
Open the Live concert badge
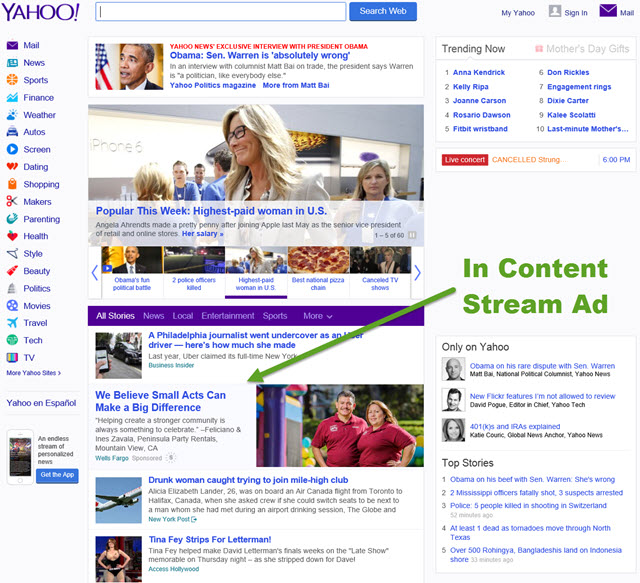pos(464,160)
